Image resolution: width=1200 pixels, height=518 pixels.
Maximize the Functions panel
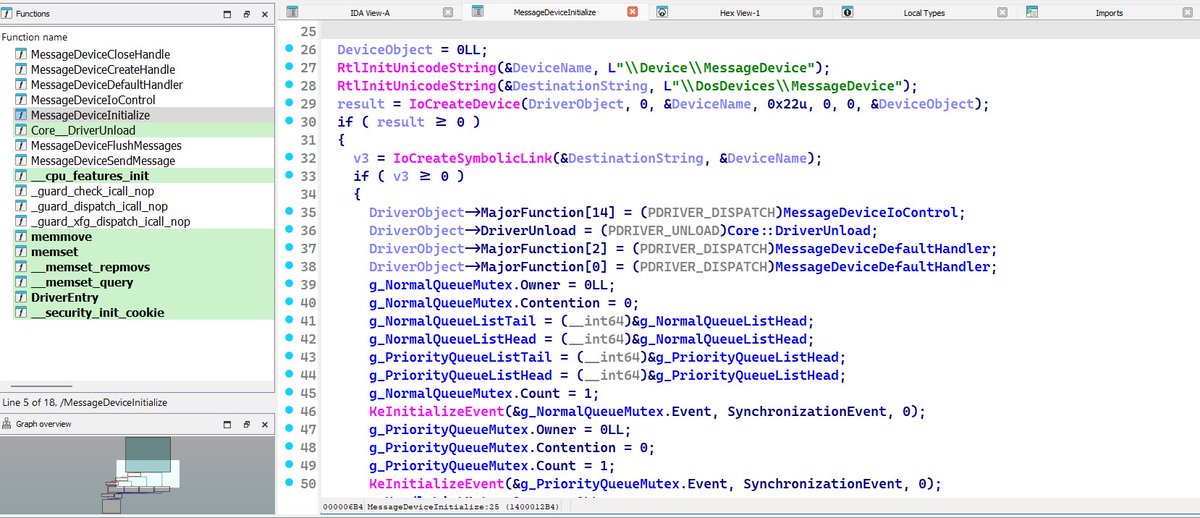coord(229,15)
